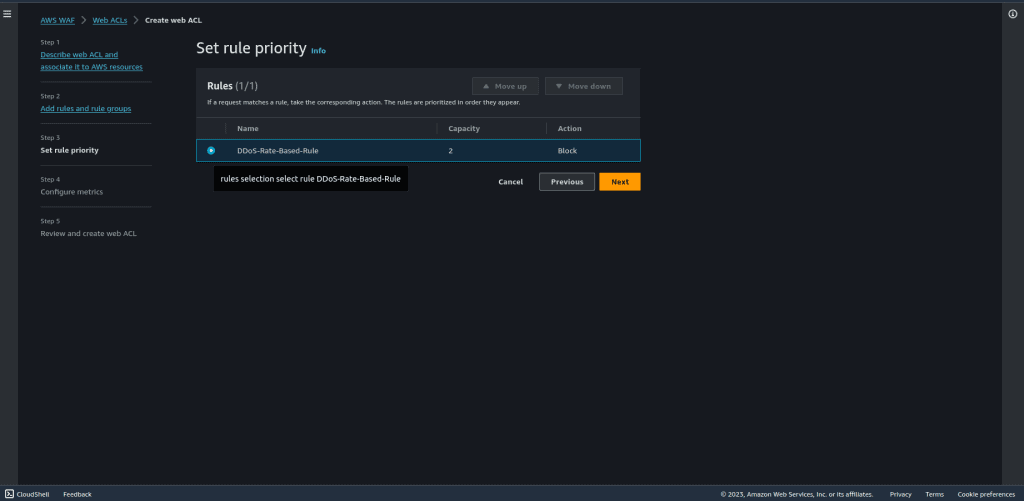Open Cookie preferences in the footer
The height and width of the screenshot is (501, 1024).
pyautogui.click(x=986, y=494)
